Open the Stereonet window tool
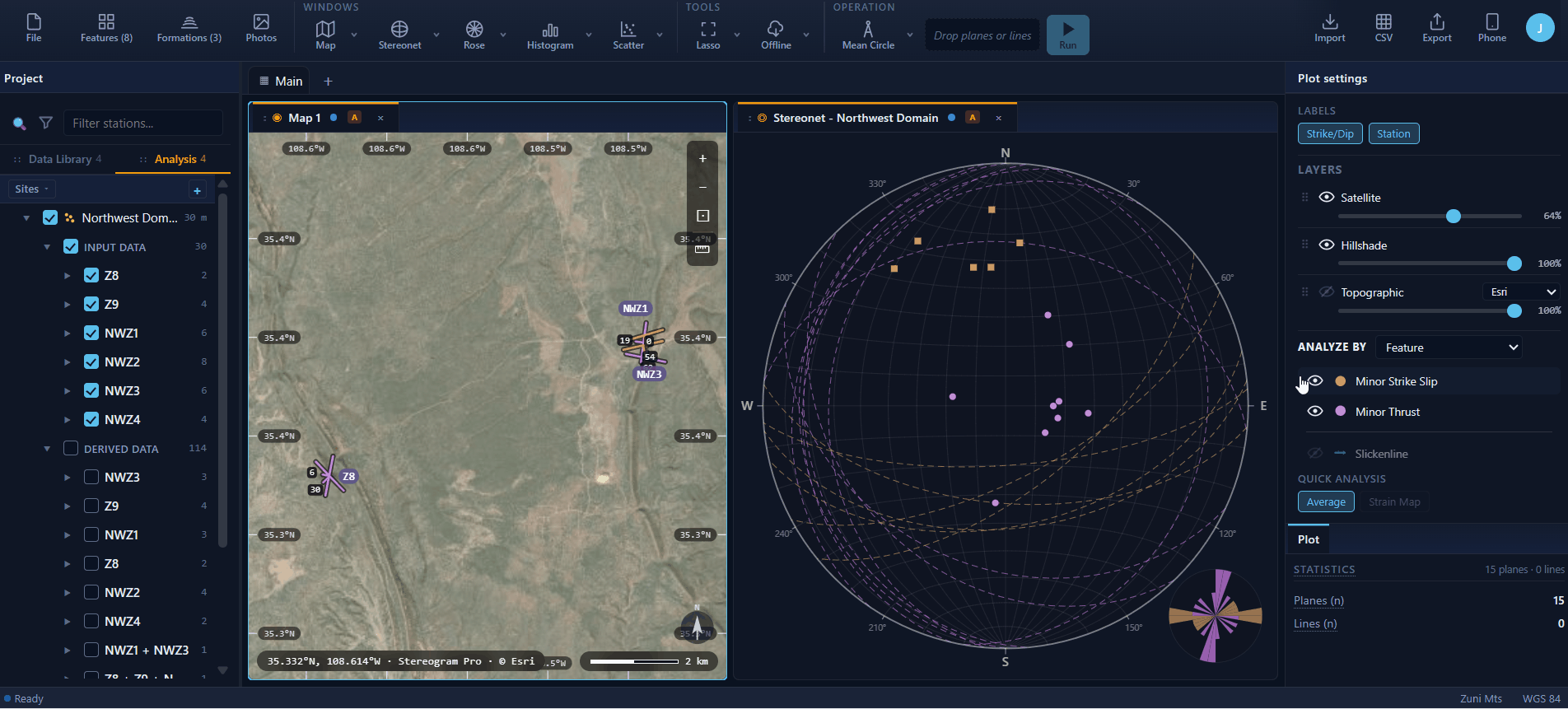Image resolution: width=1568 pixels, height=709 pixels. (x=399, y=35)
